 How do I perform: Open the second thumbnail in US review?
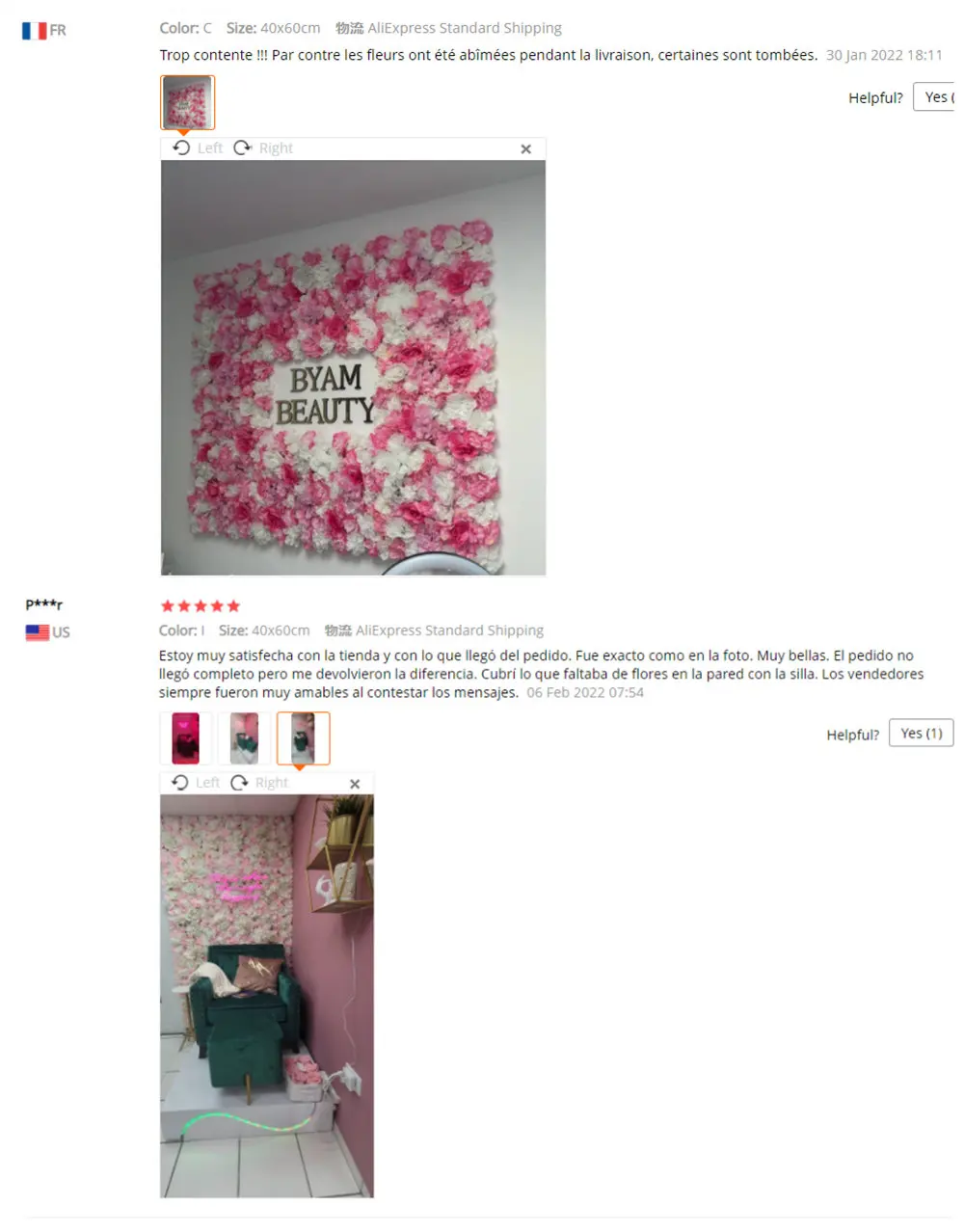click(244, 738)
